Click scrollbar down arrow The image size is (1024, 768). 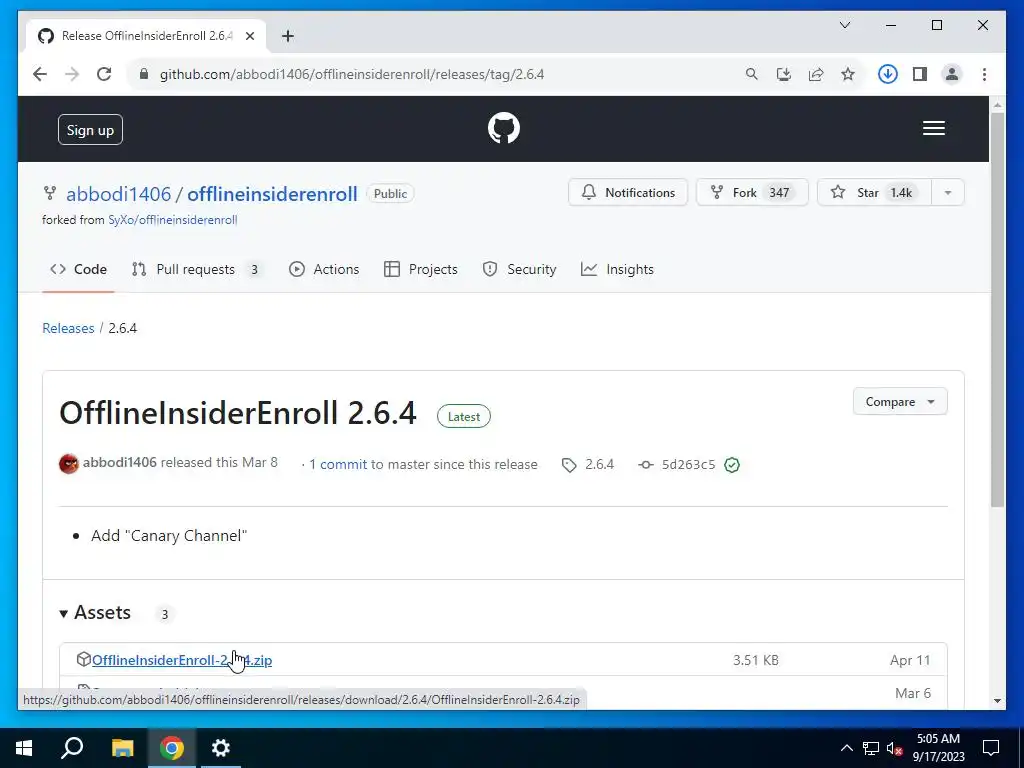pyautogui.click(x=997, y=701)
